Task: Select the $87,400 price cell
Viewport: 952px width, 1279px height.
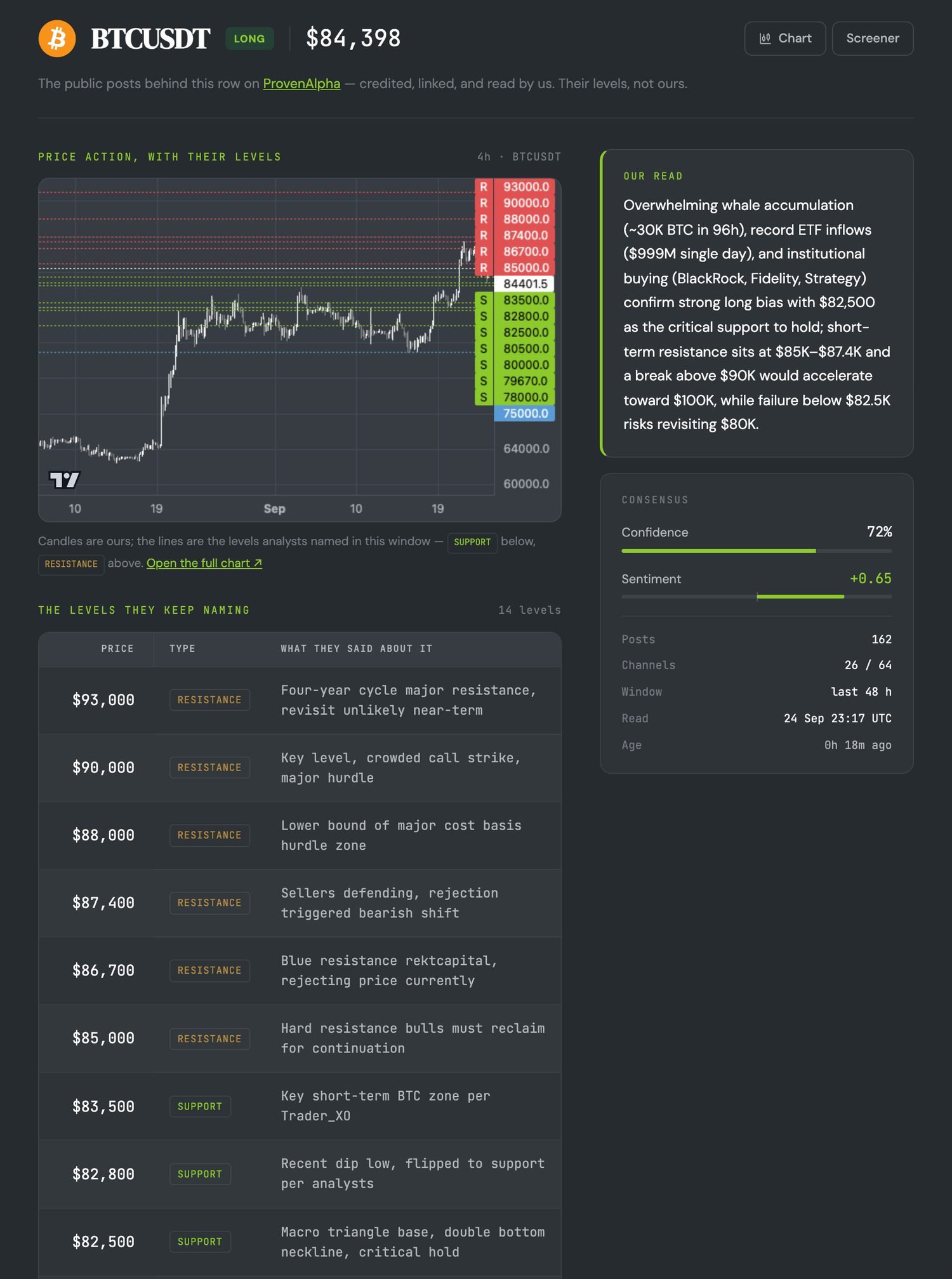Action: [103, 903]
